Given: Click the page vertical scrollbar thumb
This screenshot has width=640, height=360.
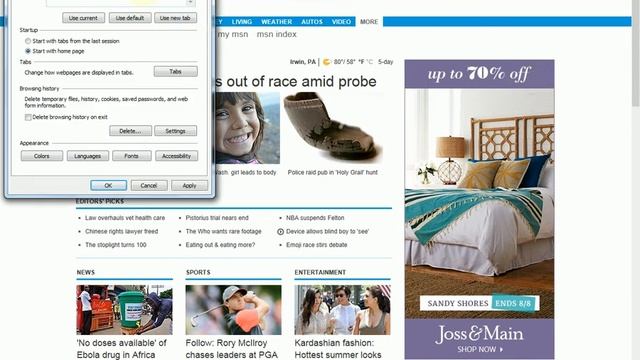Looking at the screenshot, I should pyautogui.click(x=636, y=53).
